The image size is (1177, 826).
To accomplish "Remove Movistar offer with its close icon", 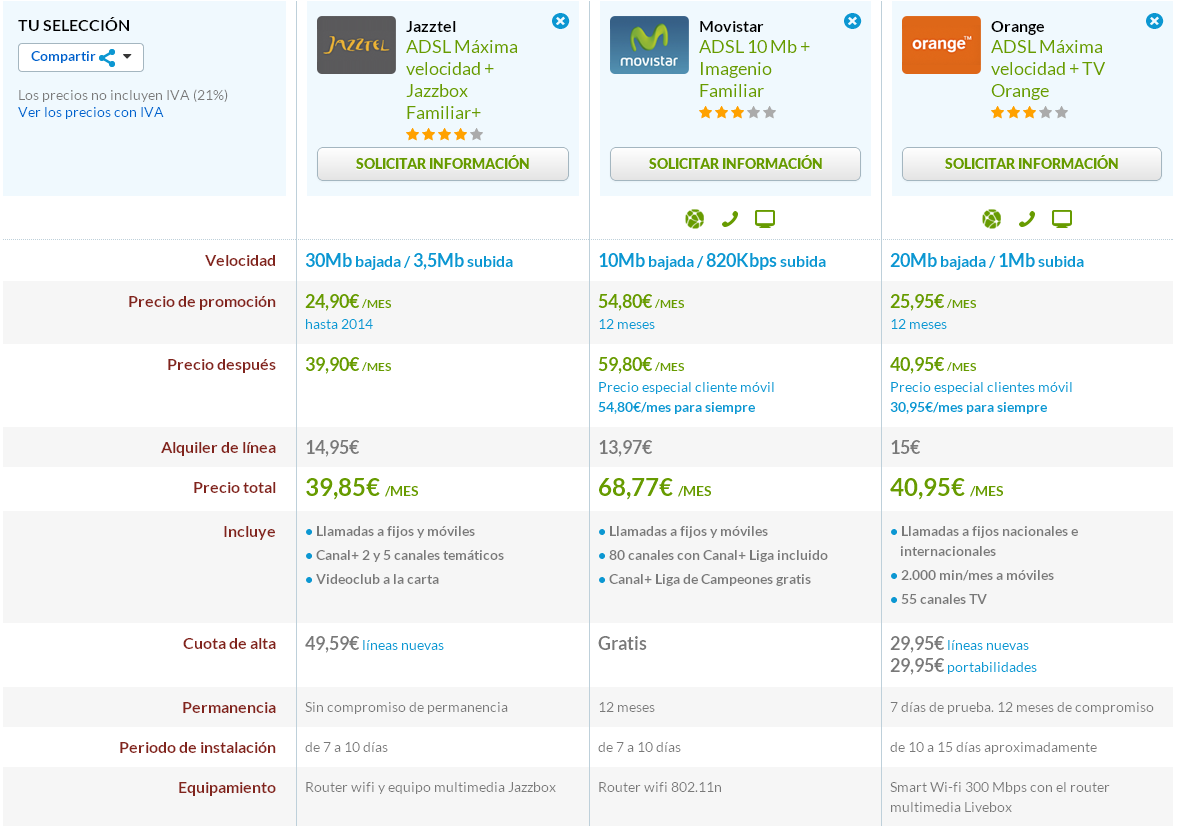I will pyautogui.click(x=852, y=21).
